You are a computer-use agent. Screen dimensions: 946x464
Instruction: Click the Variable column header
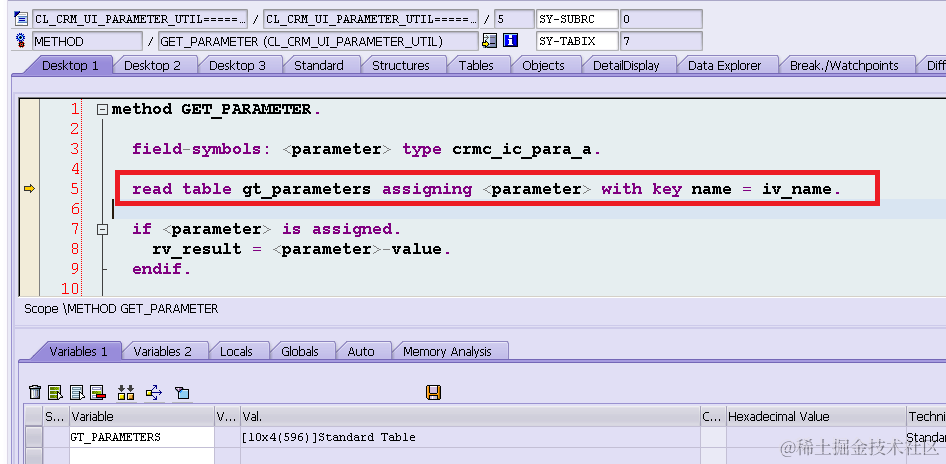tap(142, 416)
